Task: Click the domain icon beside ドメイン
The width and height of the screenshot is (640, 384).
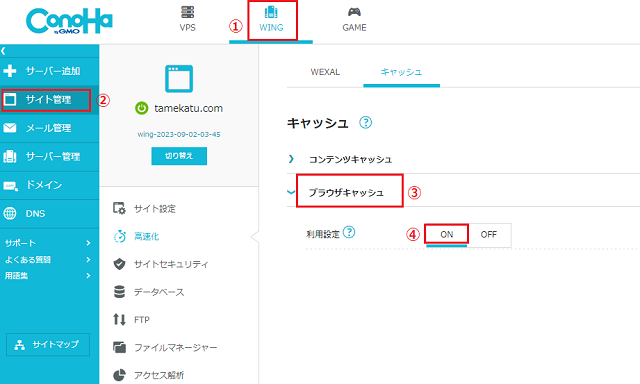Action: tap(10, 186)
